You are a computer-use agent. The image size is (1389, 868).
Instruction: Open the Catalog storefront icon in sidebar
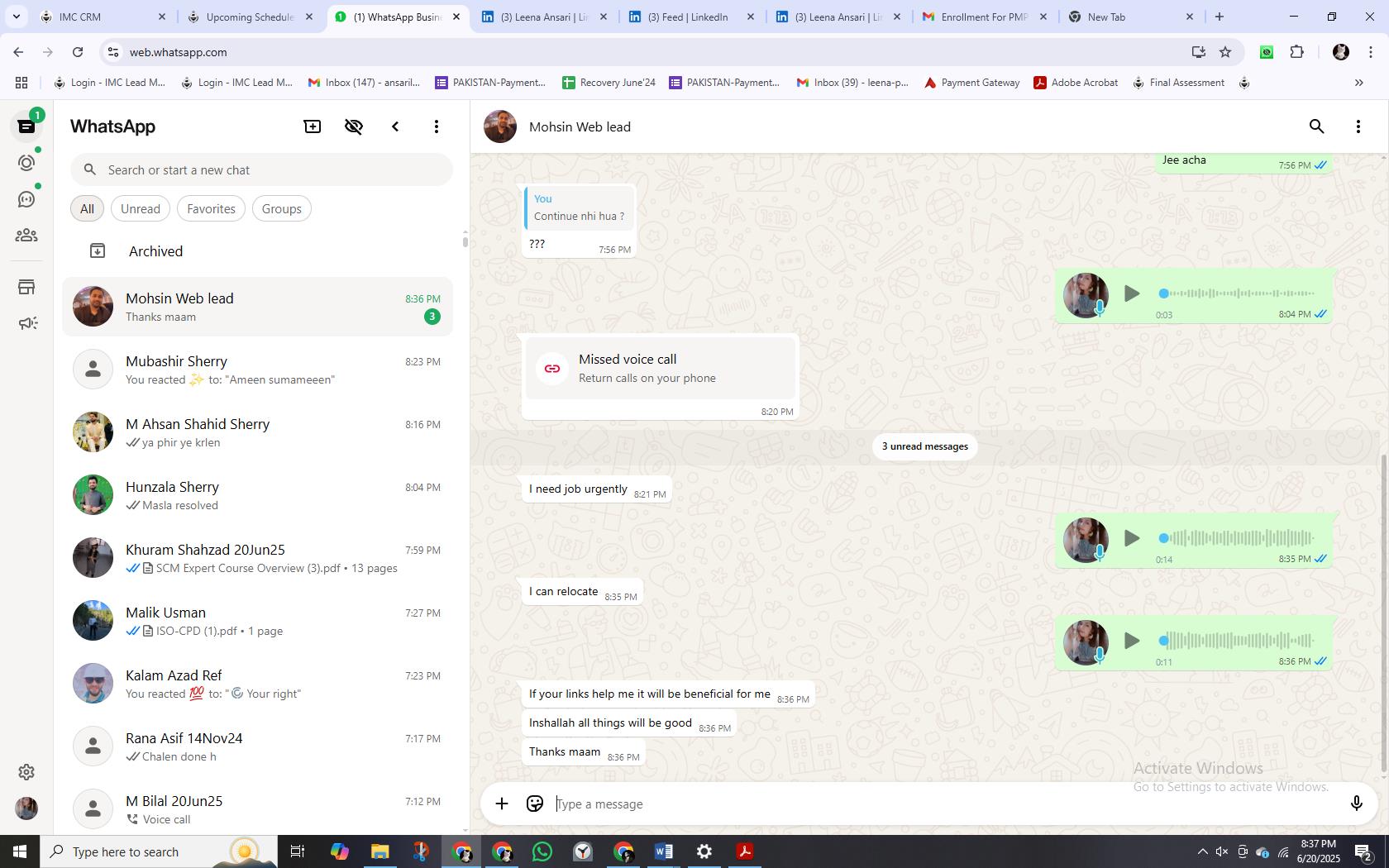pyautogui.click(x=26, y=287)
